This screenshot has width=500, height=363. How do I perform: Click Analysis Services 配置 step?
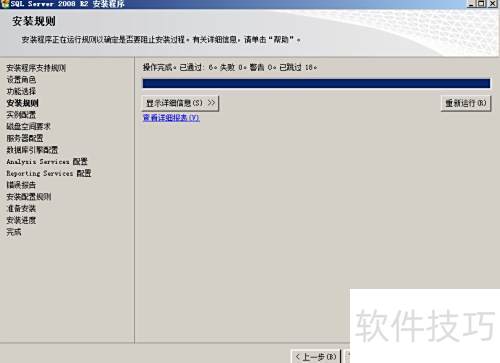point(47,162)
